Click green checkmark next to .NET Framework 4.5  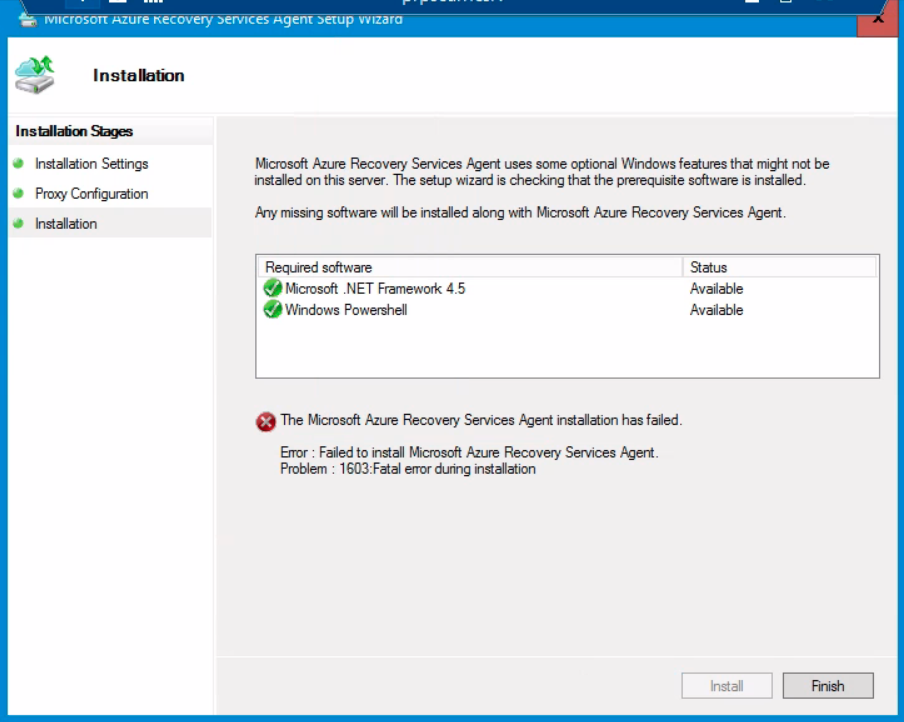coord(273,288)
